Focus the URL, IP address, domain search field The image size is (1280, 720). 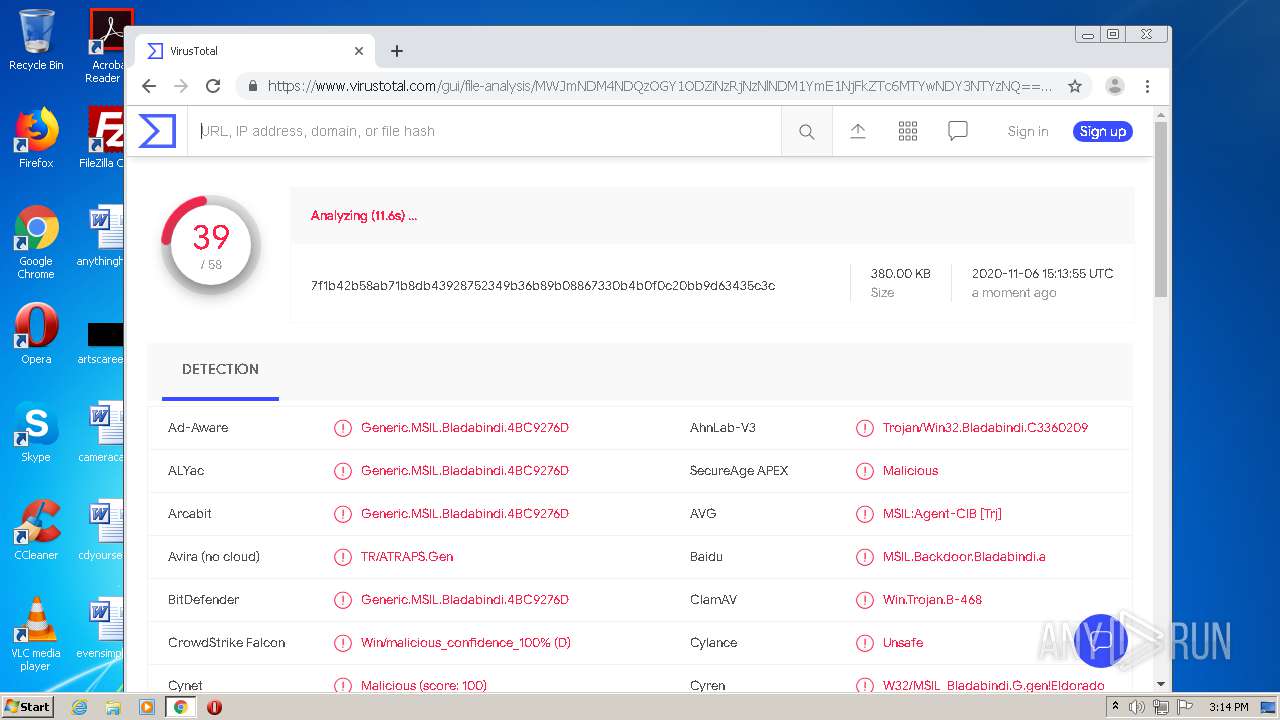tap(484, 131)
